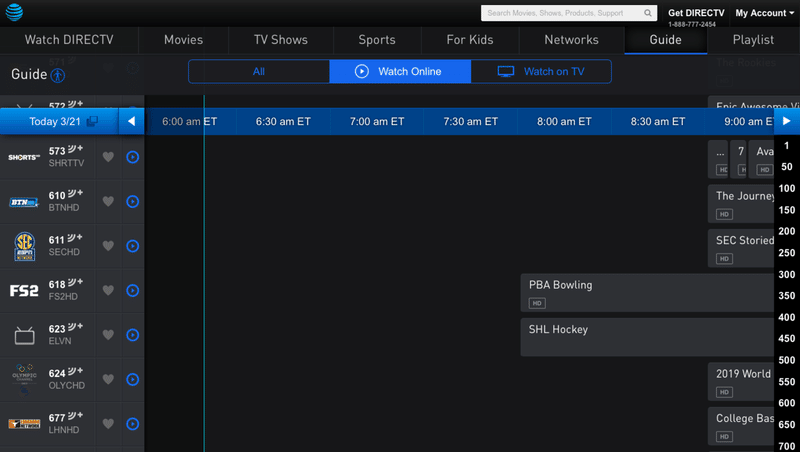Open the Networks tab

coord(571,40)
